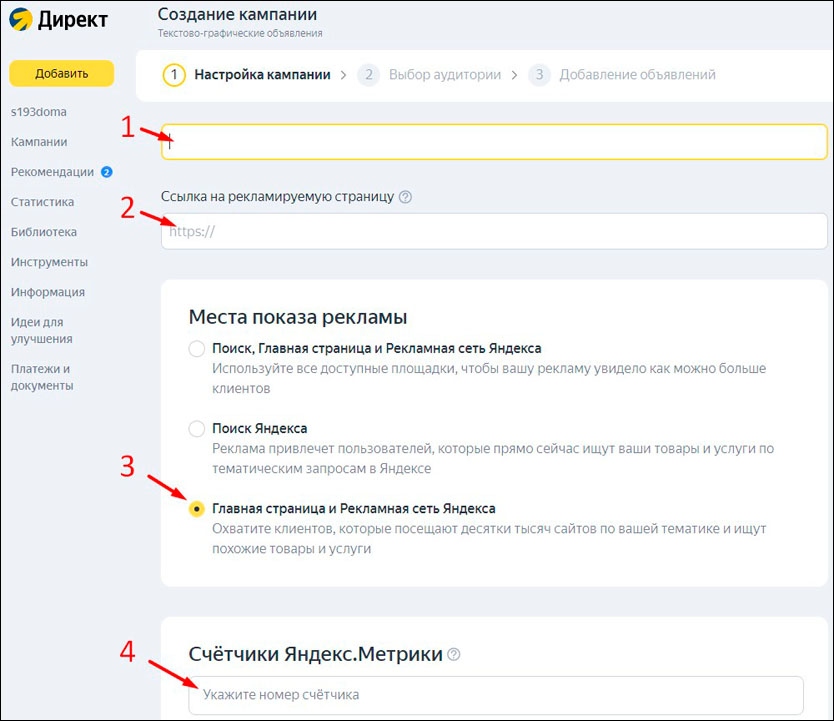Viewport: 834px width, 721px height.
Task: Click step 2 circle icon
Action: click(x=369, y=75)
